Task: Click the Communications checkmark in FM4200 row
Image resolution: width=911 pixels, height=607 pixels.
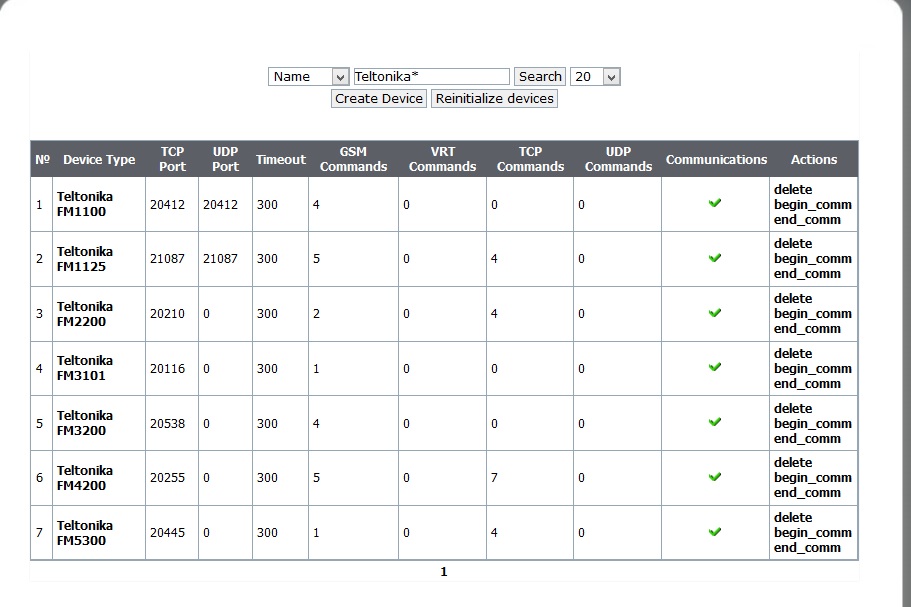Action: pos(714,477)
